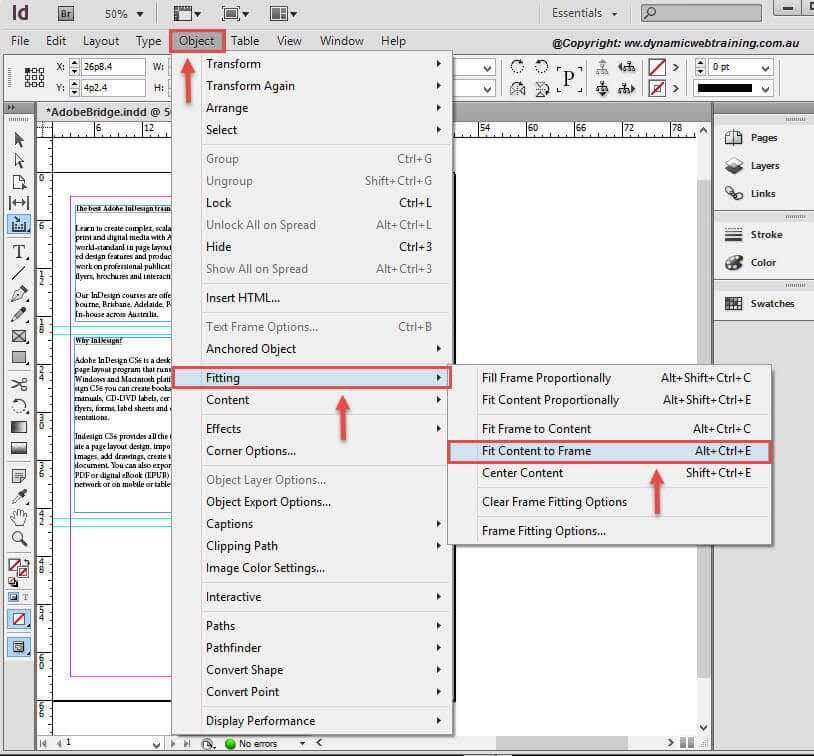814x756 pixels.
Task: Choose Corner Options...
Action: click(x=312, y=451)
